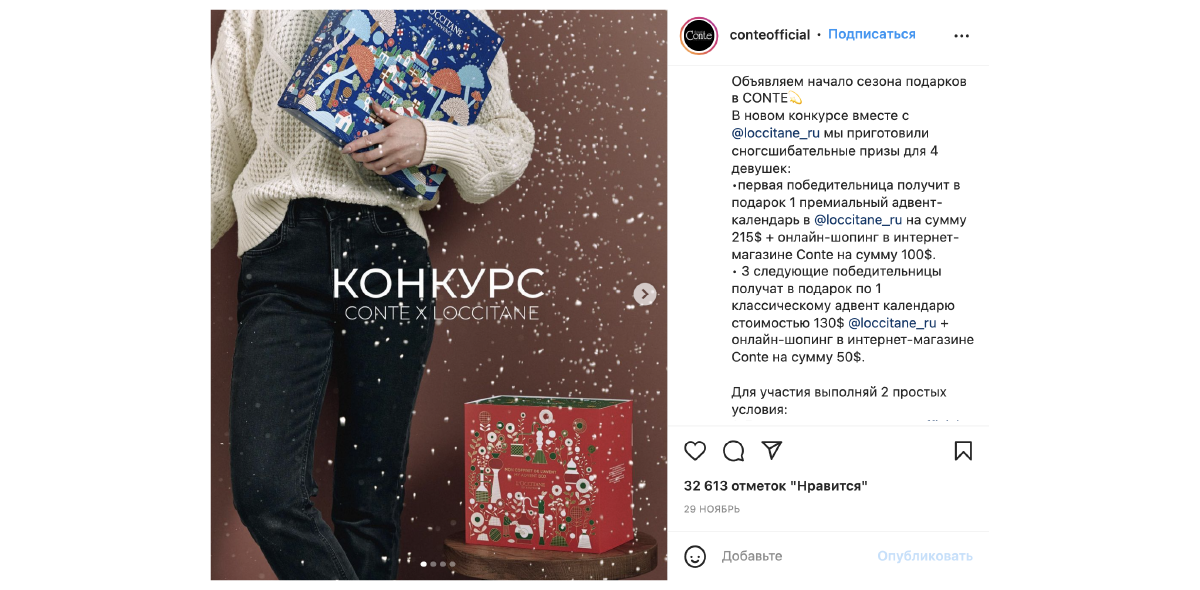Open the conteofficial profile link
The image size is (1200, 590).
click(769, 34)
